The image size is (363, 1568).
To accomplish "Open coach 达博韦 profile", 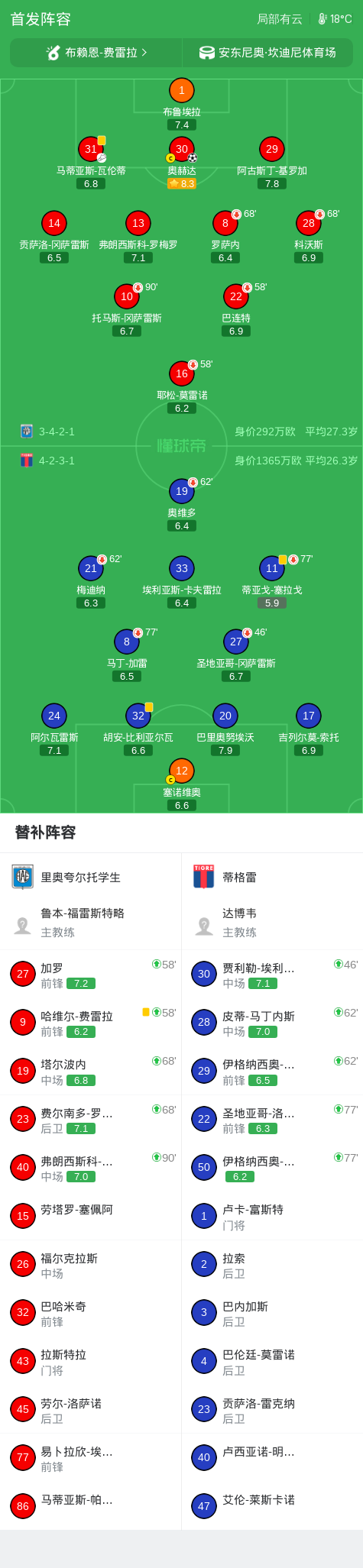I will point(272,923).
